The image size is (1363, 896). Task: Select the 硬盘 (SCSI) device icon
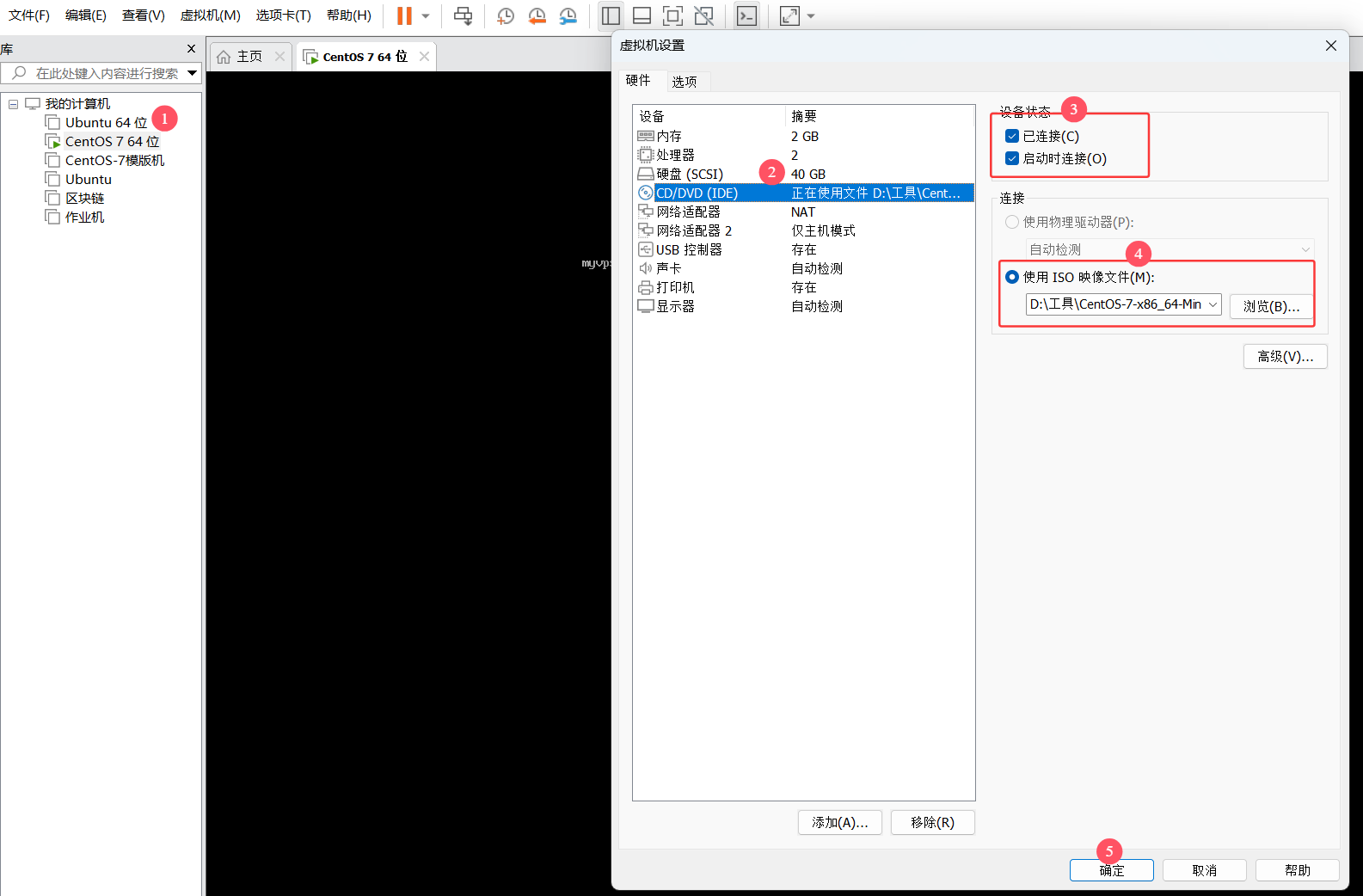coord(646,174)
